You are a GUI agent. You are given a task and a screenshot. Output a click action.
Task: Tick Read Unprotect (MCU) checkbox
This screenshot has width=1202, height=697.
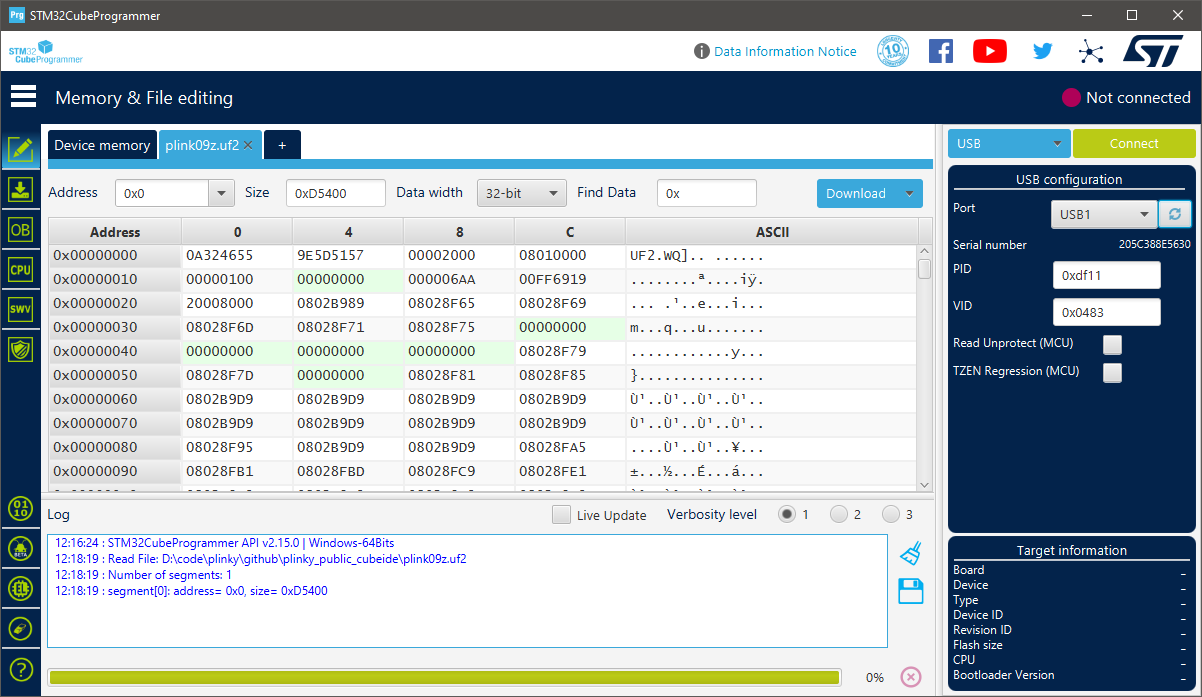(1112, 344)
